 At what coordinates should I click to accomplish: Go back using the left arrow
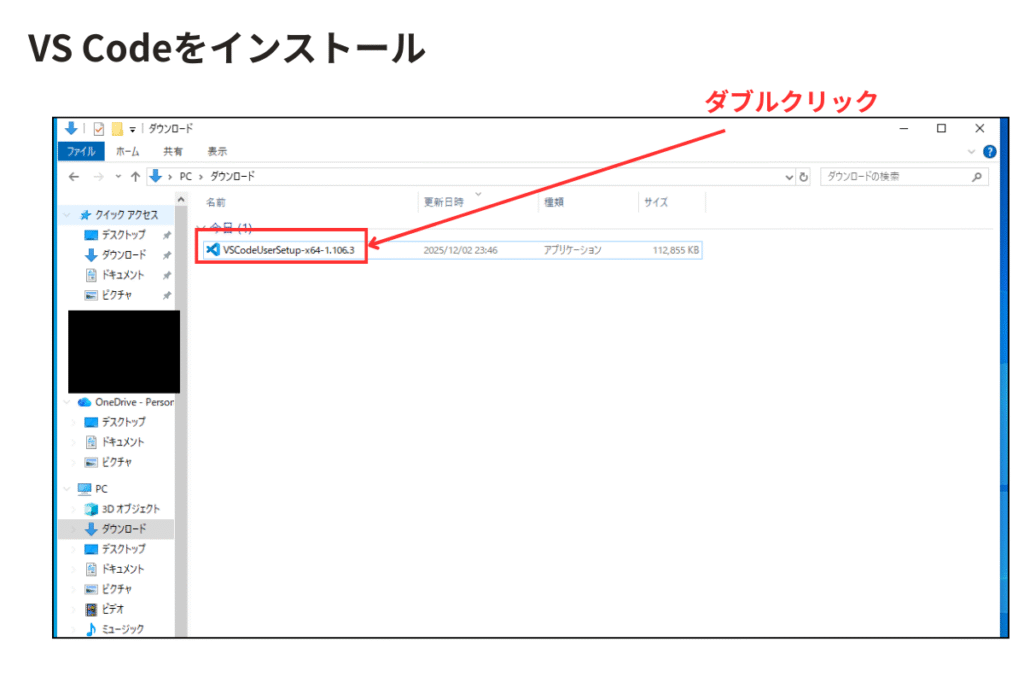(x=74, y=177)
